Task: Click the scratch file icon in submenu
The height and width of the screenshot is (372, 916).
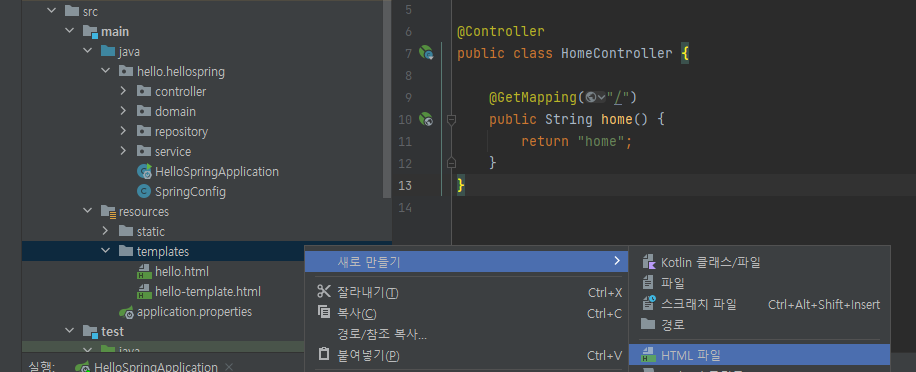Action: coord(648,303)
